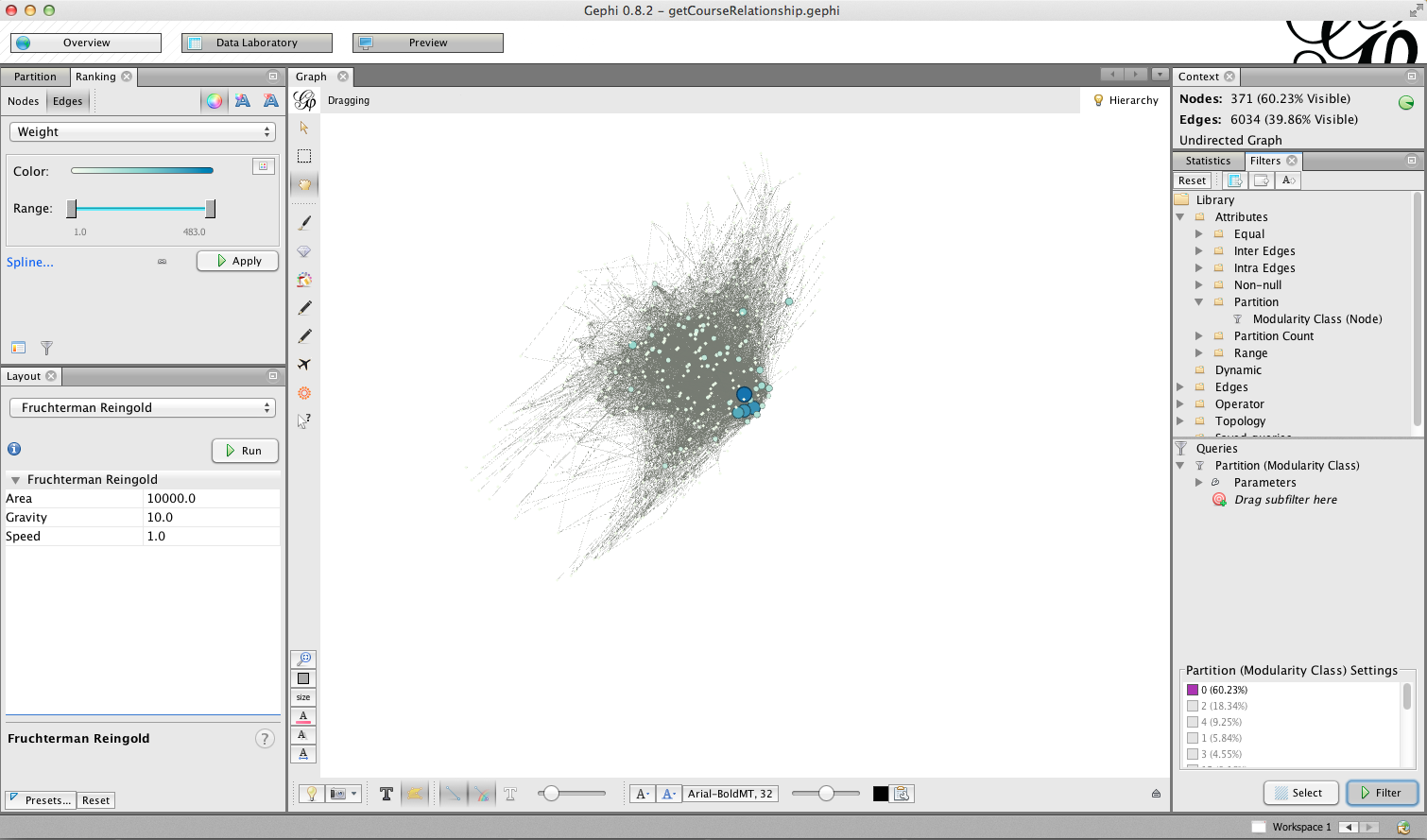Select the painter brush tool
Screen dimensions: 1427x840
(x=304, y=223)
